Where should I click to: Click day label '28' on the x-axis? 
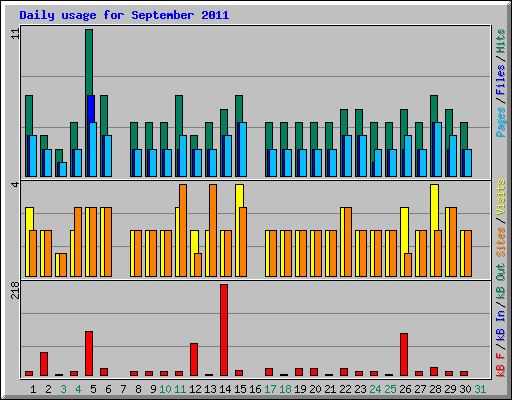[x=435, y=389]
